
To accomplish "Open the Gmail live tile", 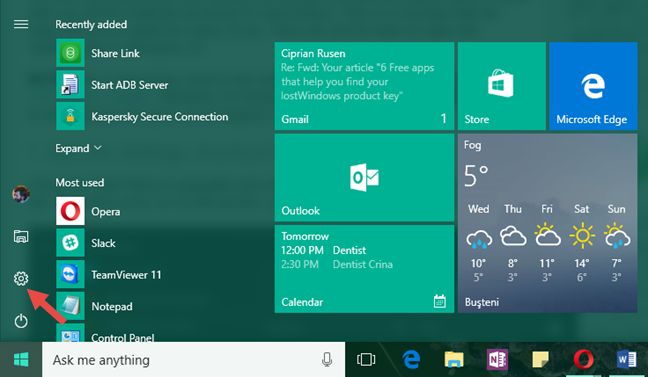I will click(x=364, y=86).
